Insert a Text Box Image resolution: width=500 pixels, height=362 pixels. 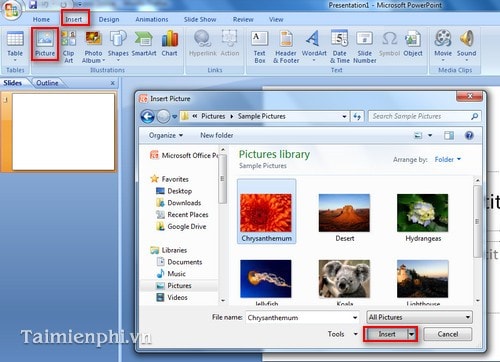260,47
